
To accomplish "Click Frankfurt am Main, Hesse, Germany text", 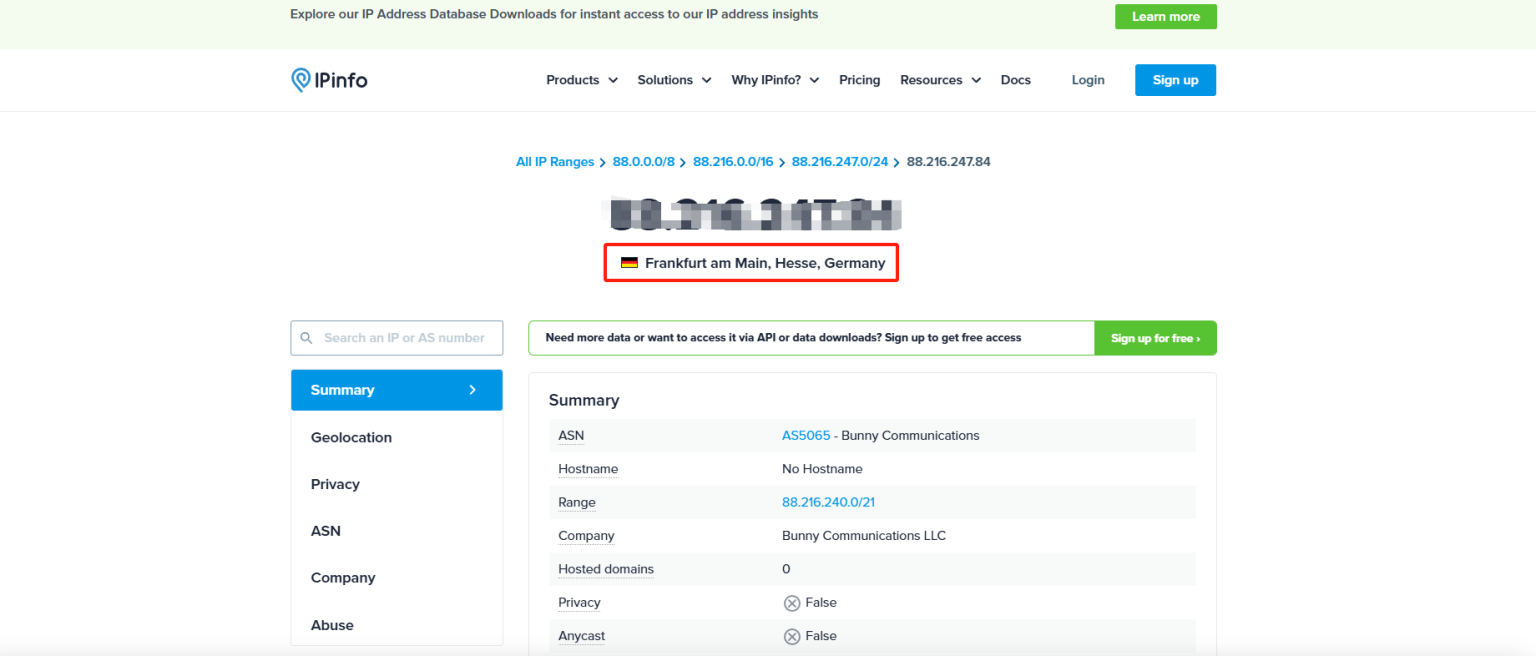I will (x=765, y=263).
